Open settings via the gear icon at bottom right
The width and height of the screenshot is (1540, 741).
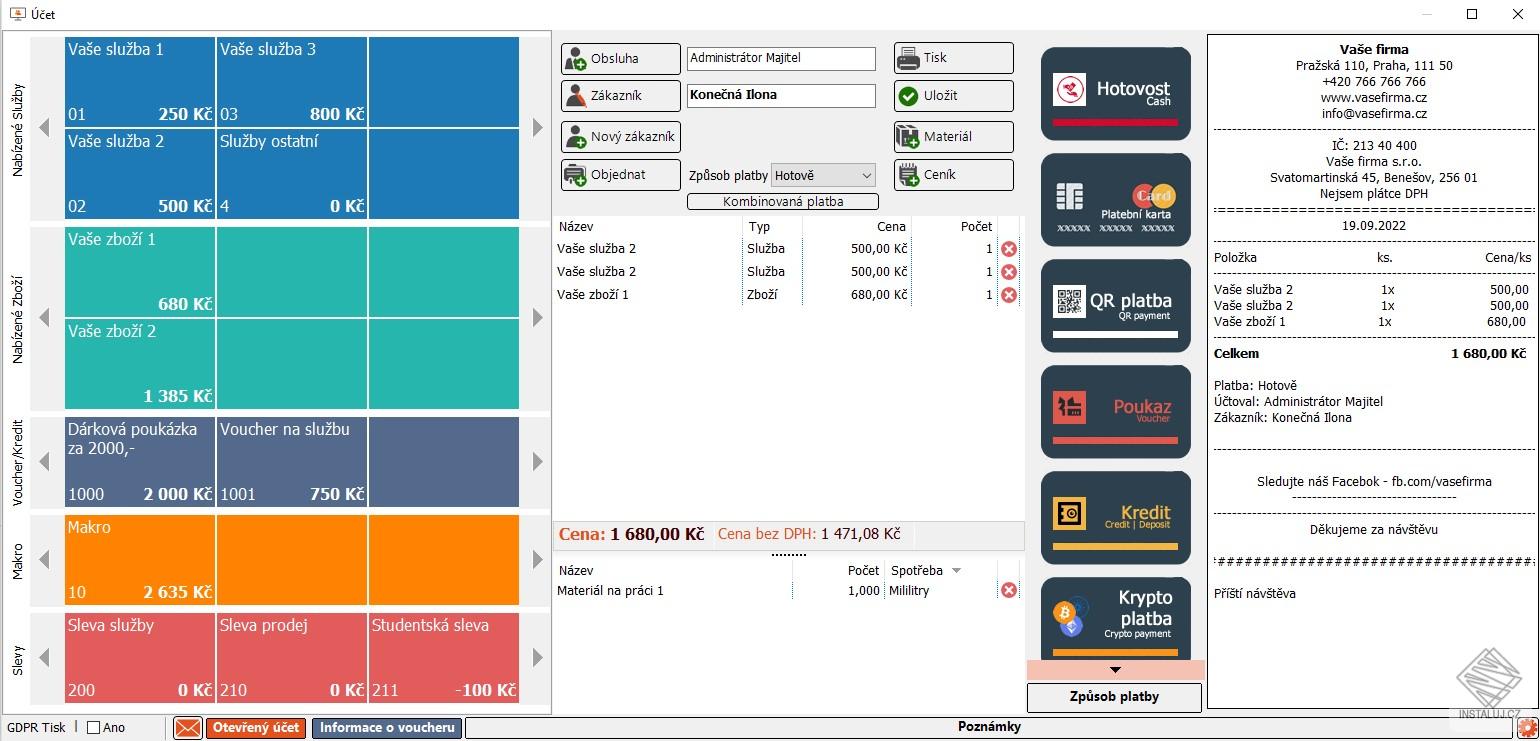[1527, 728]
